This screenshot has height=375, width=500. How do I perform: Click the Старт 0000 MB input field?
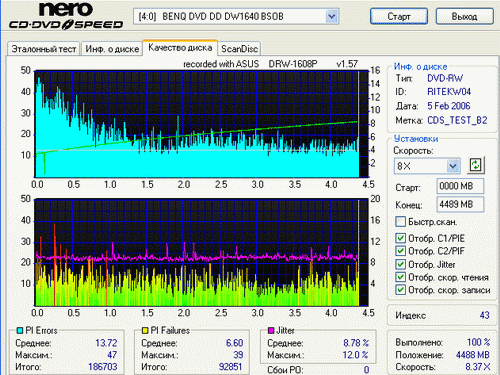tap(460, 186)
